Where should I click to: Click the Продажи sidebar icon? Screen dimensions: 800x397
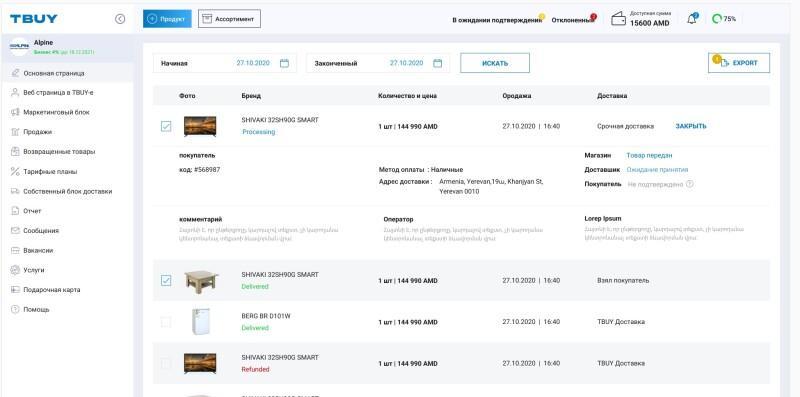pos(15,132)
